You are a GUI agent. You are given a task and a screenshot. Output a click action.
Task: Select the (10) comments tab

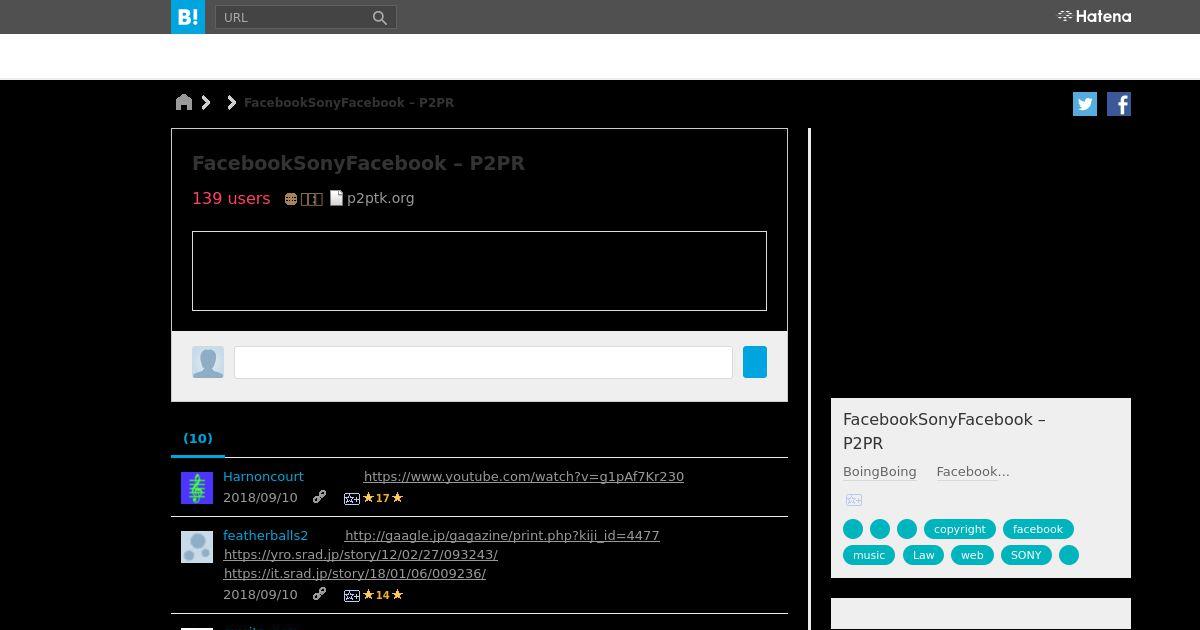coord(198,438)
